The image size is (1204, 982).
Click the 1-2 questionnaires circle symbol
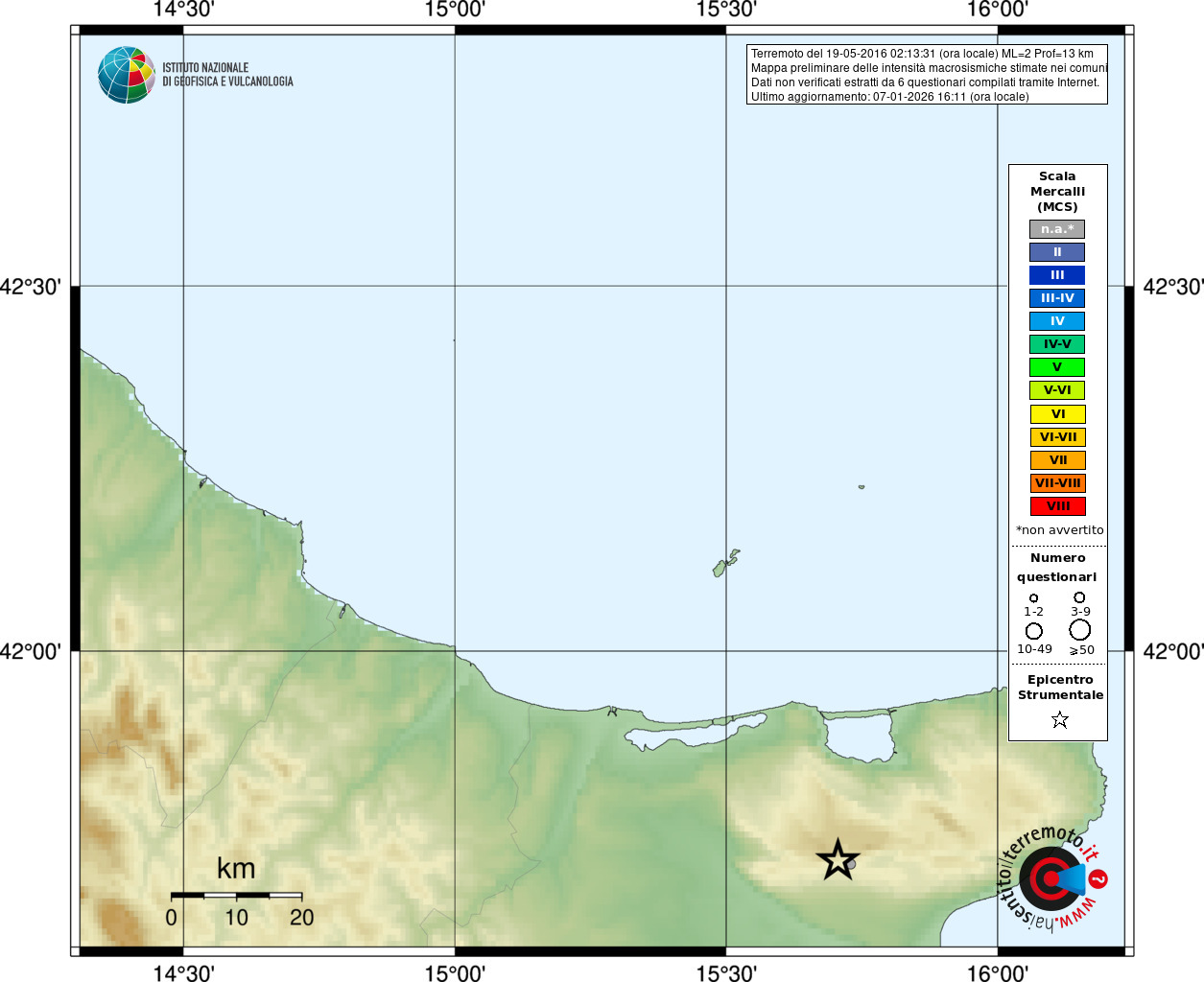(x=1033, y=598)
